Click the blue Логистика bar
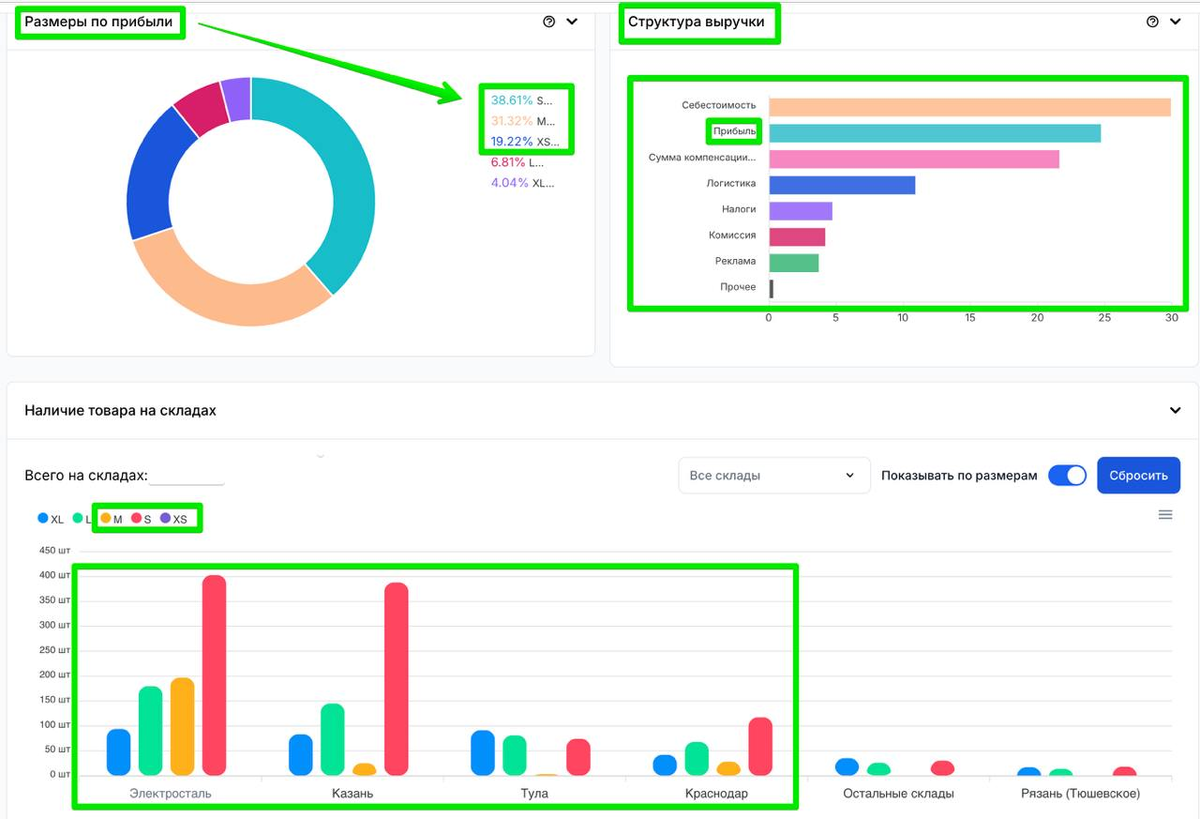Screen dimensions: 1200x819 click(842, 185)
